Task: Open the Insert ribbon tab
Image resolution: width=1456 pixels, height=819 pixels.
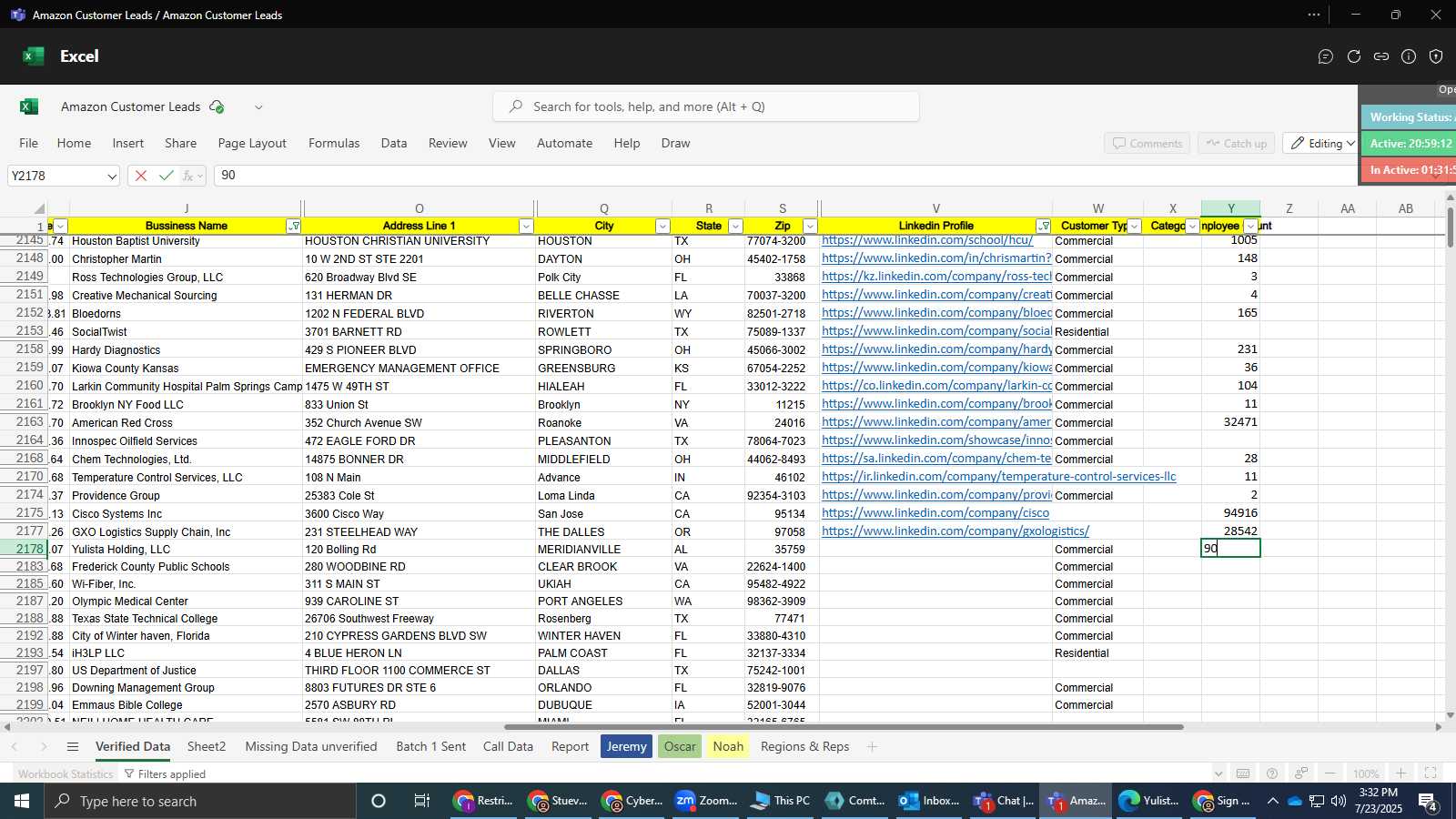Action: pyautogui.click(x=128, y=143)
